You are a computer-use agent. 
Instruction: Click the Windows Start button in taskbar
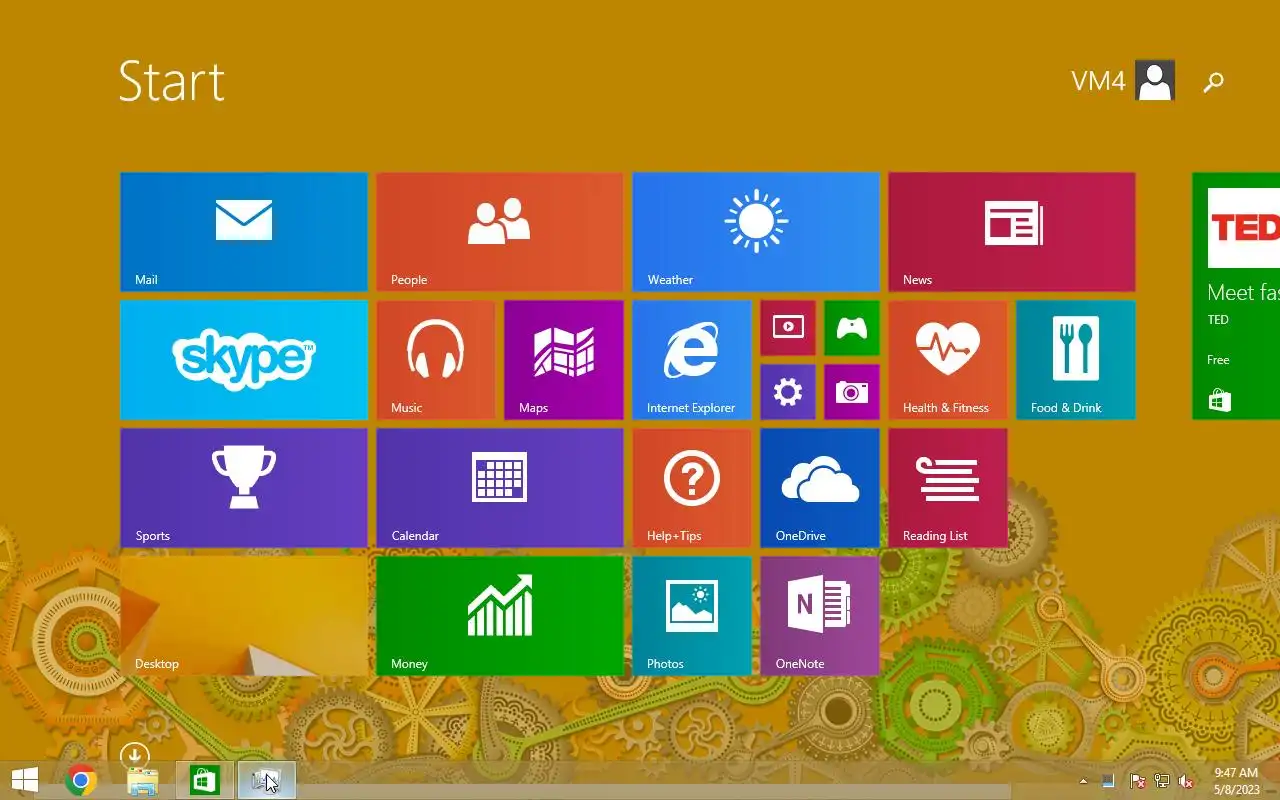pos(25,780)
